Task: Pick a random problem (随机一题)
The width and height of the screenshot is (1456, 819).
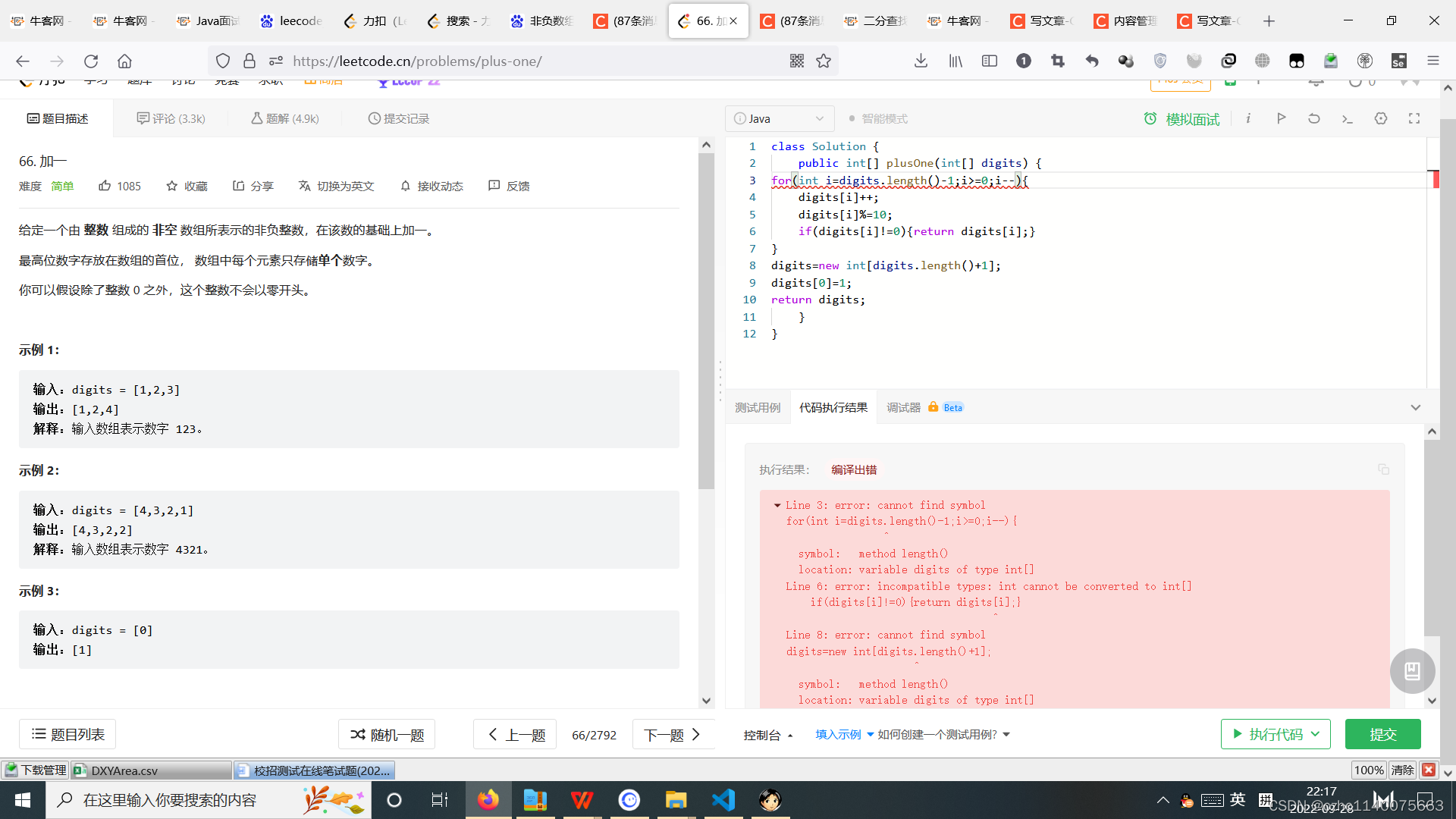Action: tap(387, 734)
